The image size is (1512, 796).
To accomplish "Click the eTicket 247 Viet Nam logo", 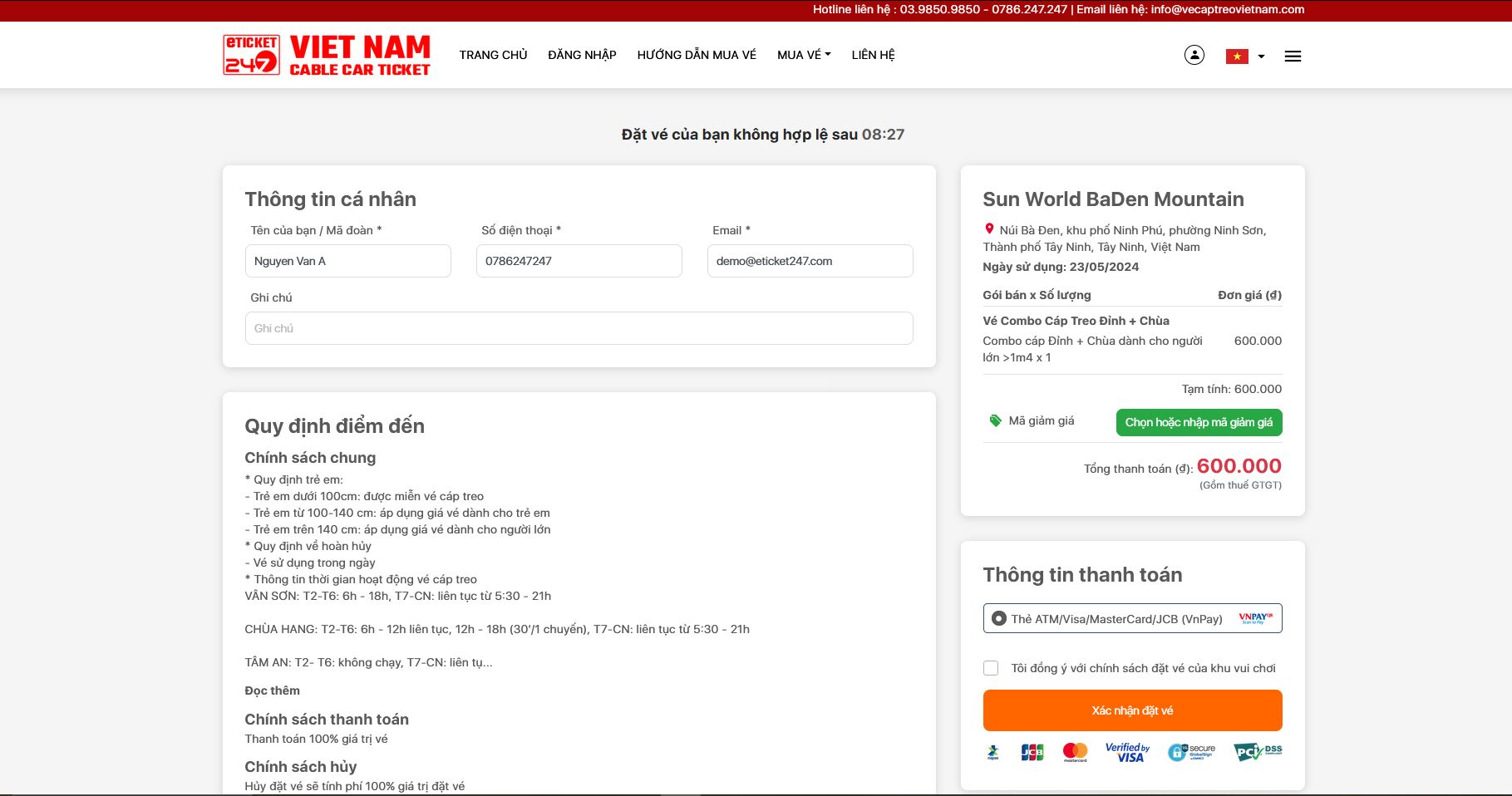I will tap(326, 55).
